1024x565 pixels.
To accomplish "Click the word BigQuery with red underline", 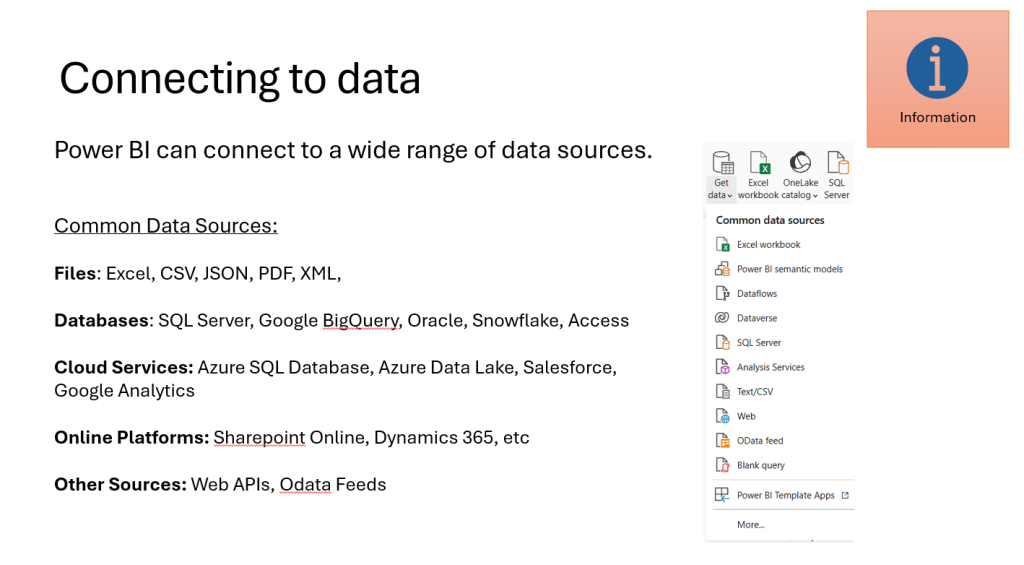I will tap(360, 321).
